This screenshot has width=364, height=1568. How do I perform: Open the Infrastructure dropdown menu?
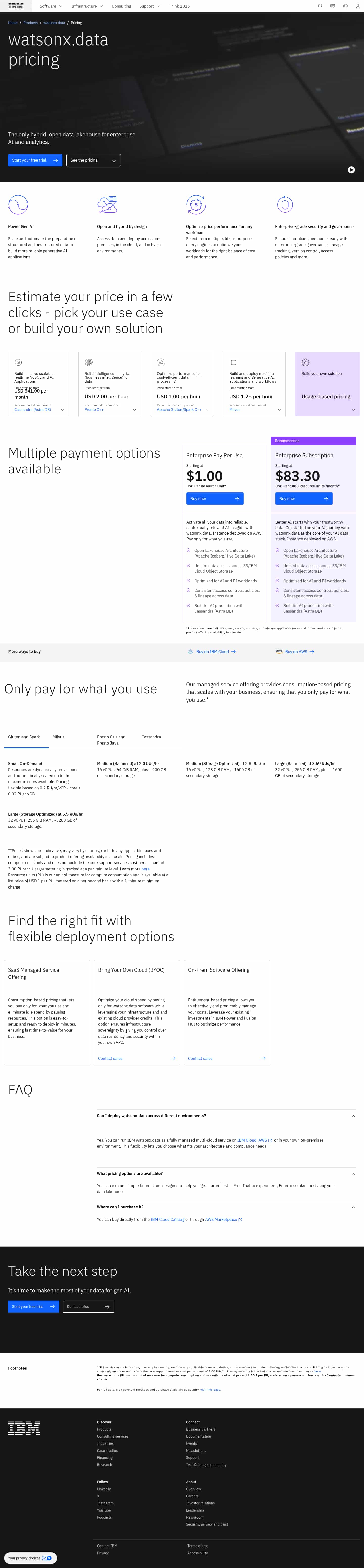[x=87, y=6]
